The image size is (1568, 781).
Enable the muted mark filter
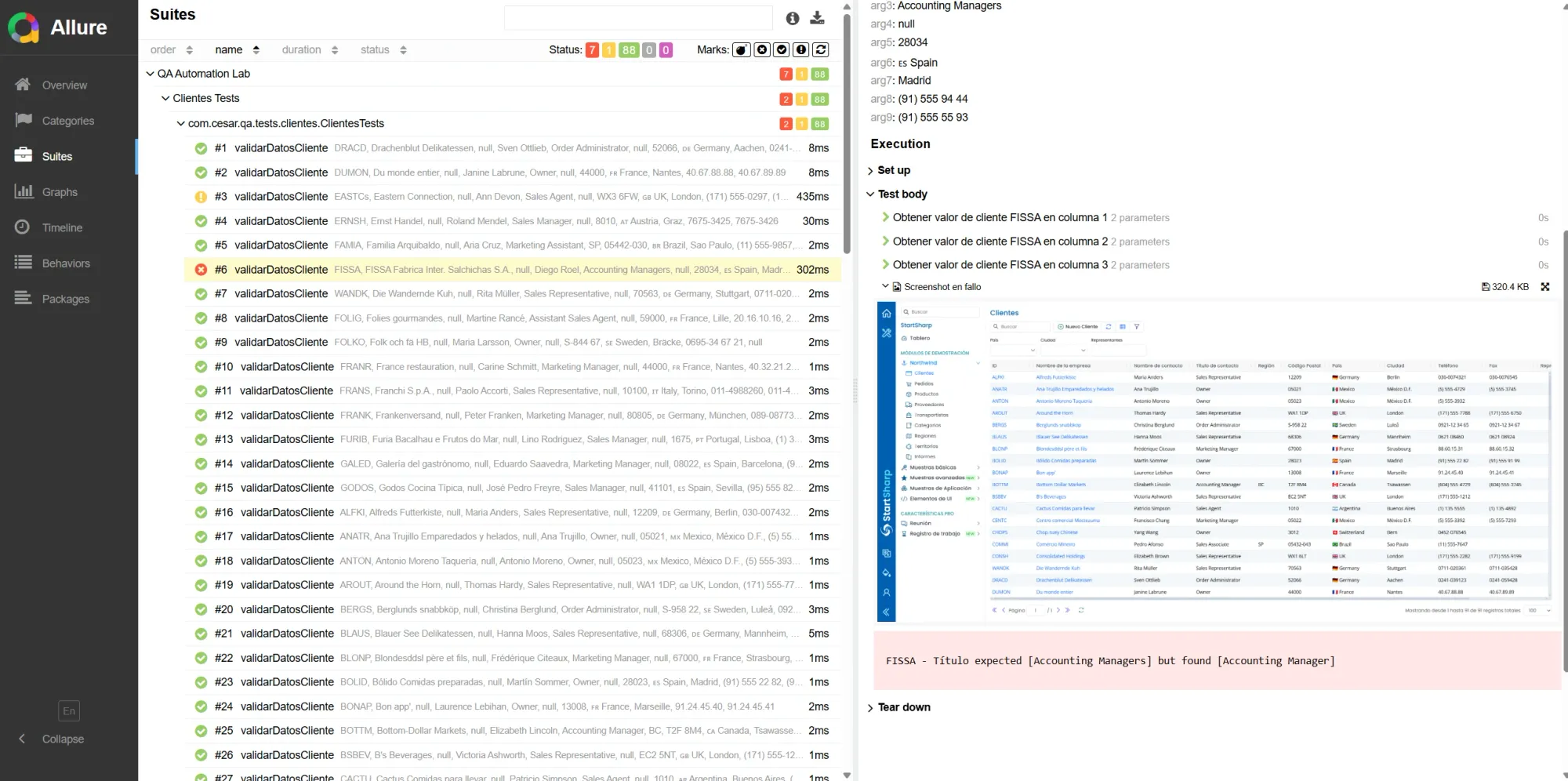[x=761, y=49]
